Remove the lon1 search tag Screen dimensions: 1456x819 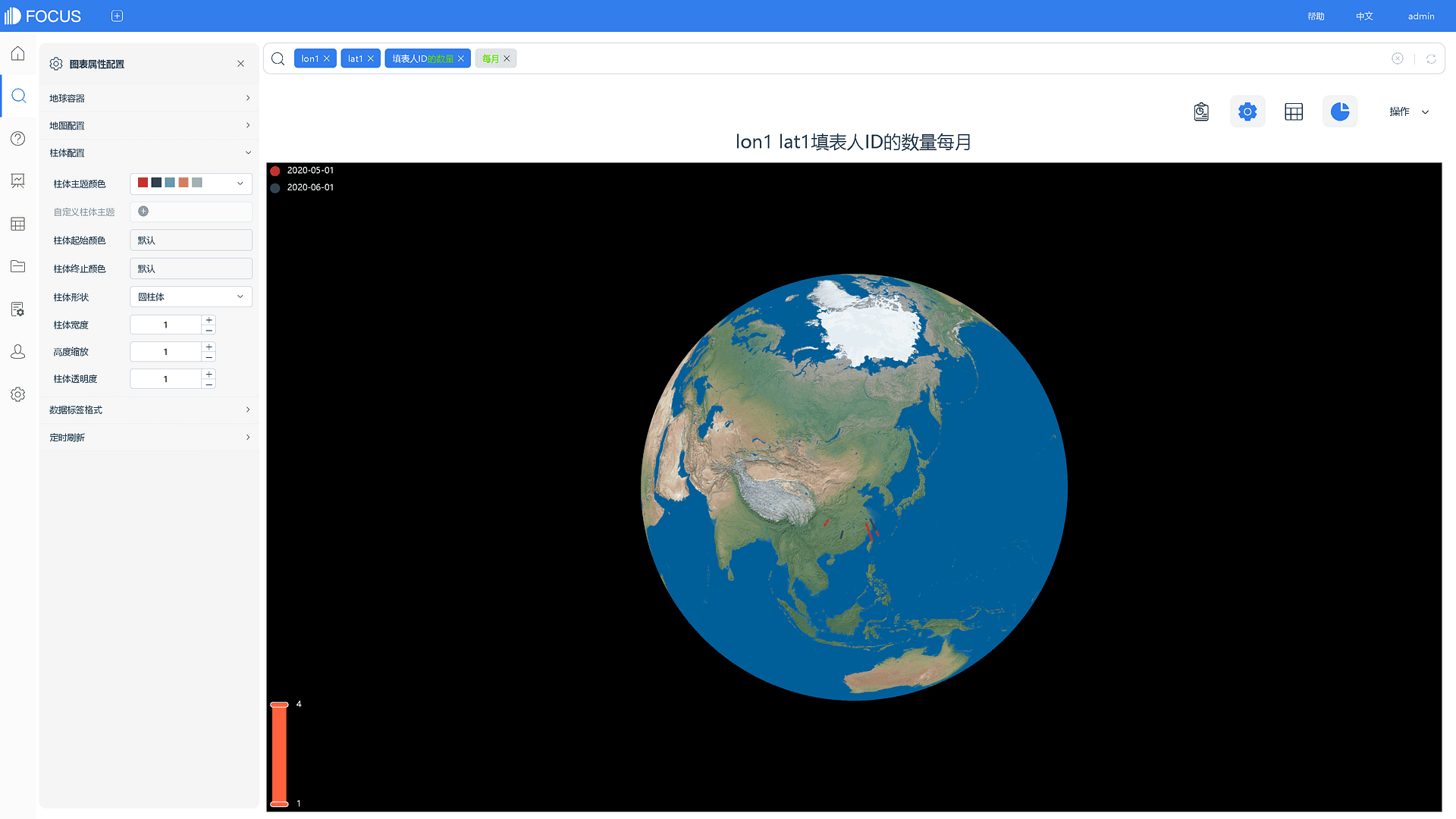point(327,58)
